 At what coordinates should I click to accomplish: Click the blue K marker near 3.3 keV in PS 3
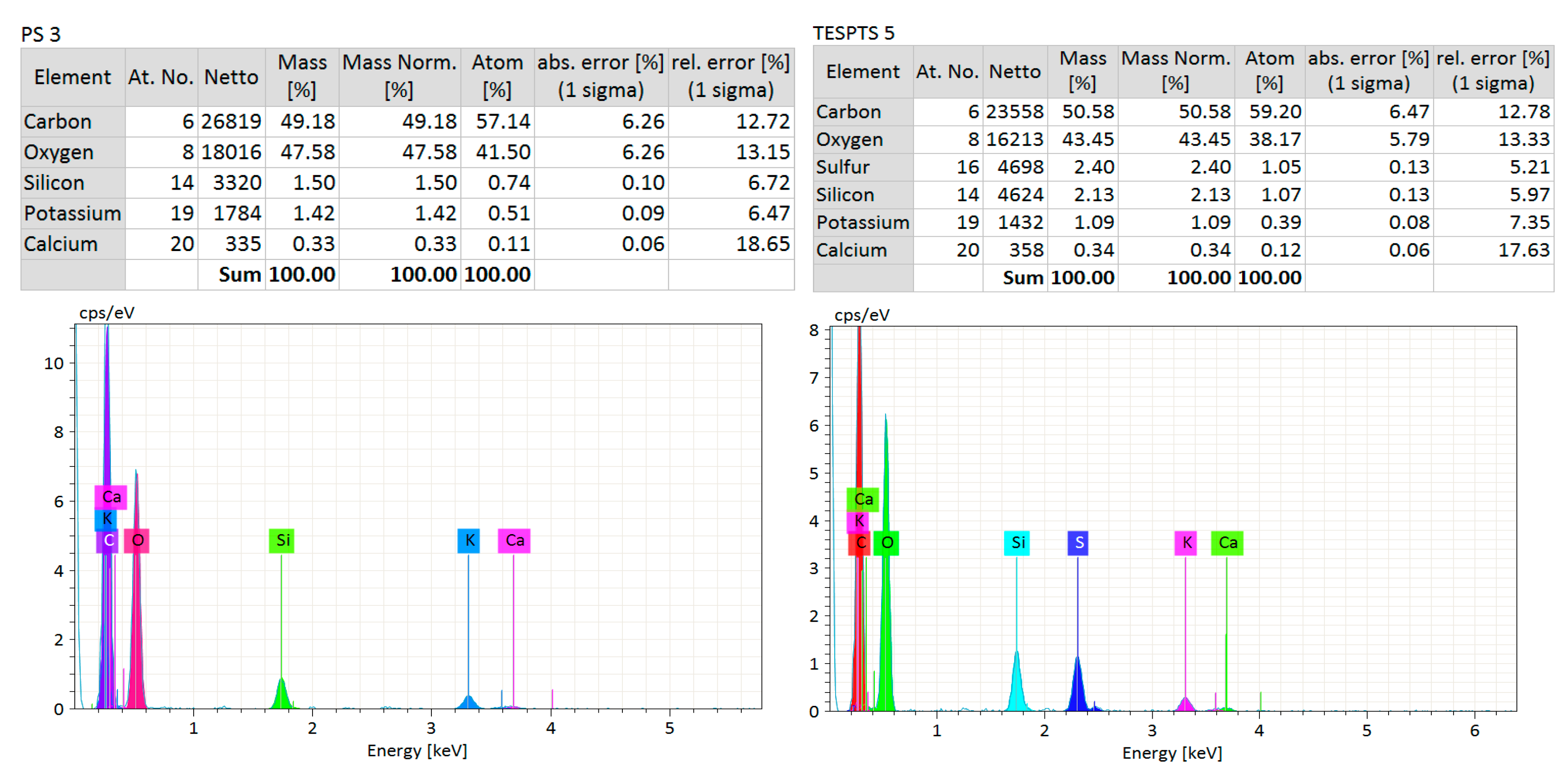[x=469, y=540]
